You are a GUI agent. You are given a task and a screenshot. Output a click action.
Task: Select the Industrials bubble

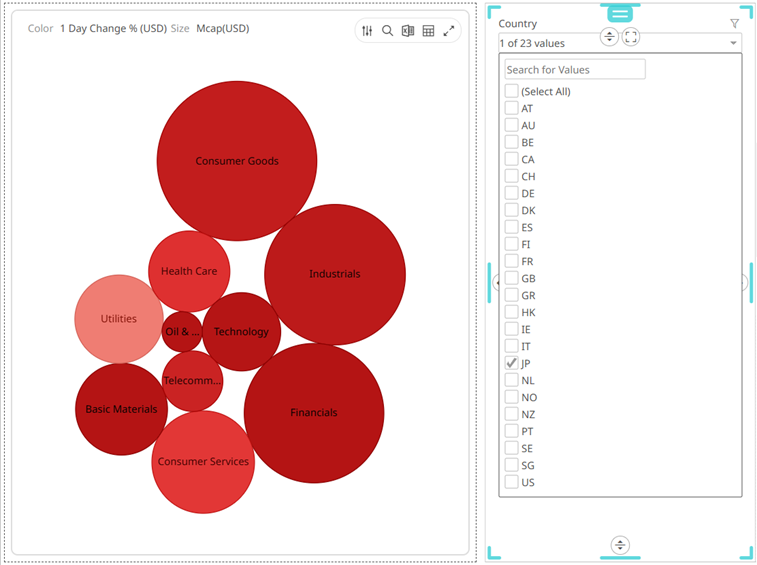click(335, 274)
